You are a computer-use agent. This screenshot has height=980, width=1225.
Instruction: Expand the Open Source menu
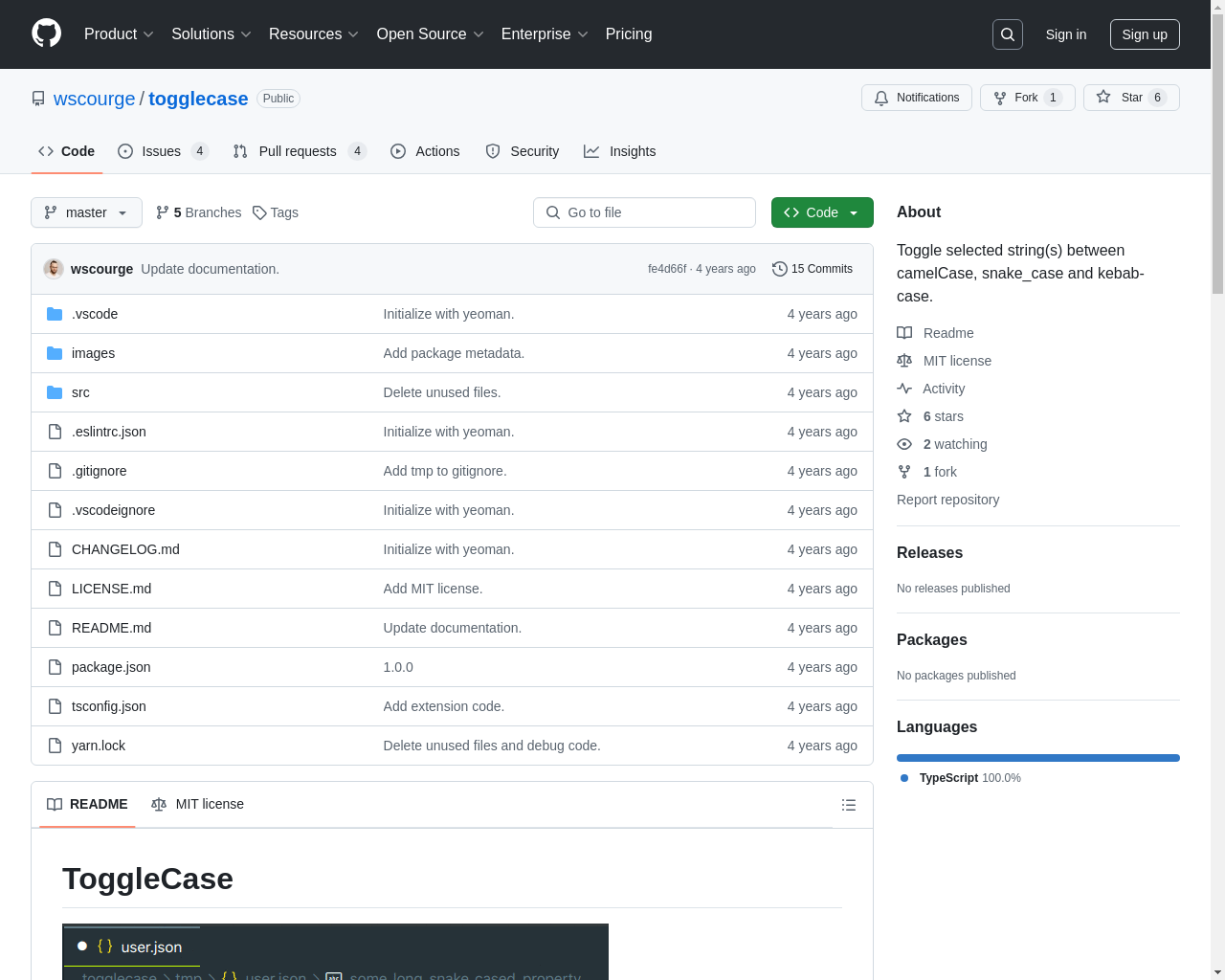431,34
